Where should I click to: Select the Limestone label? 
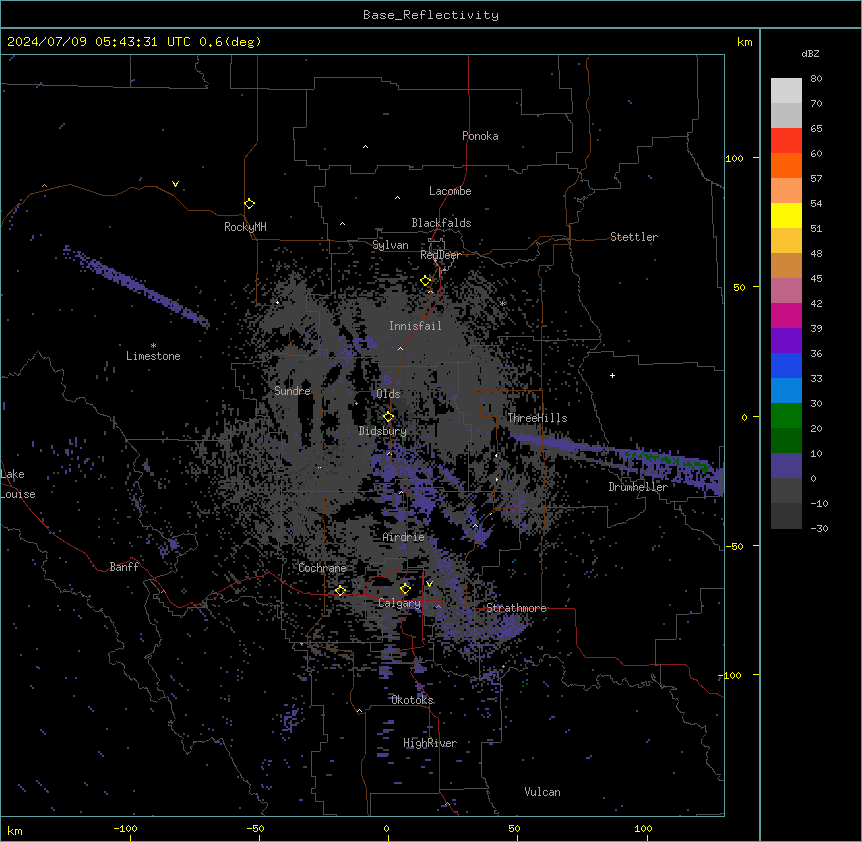[x=153, y=356]
